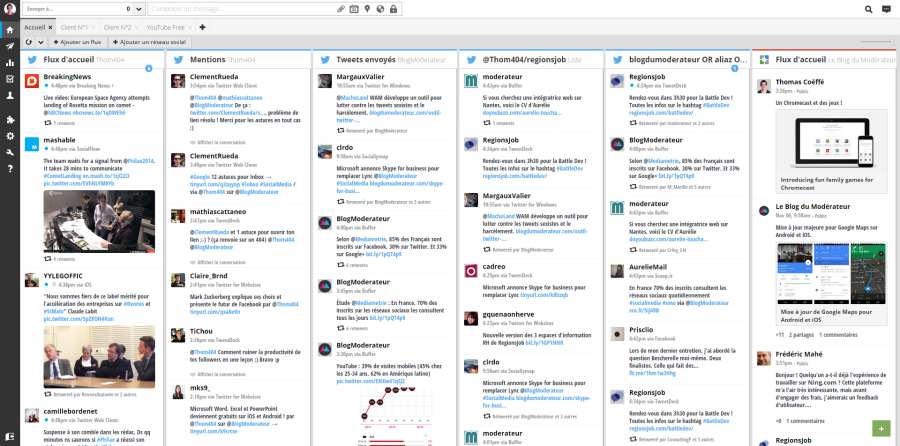Switch to the Accueil tab
The height and width of the screenshot is (446, 900).
(34, 27)
